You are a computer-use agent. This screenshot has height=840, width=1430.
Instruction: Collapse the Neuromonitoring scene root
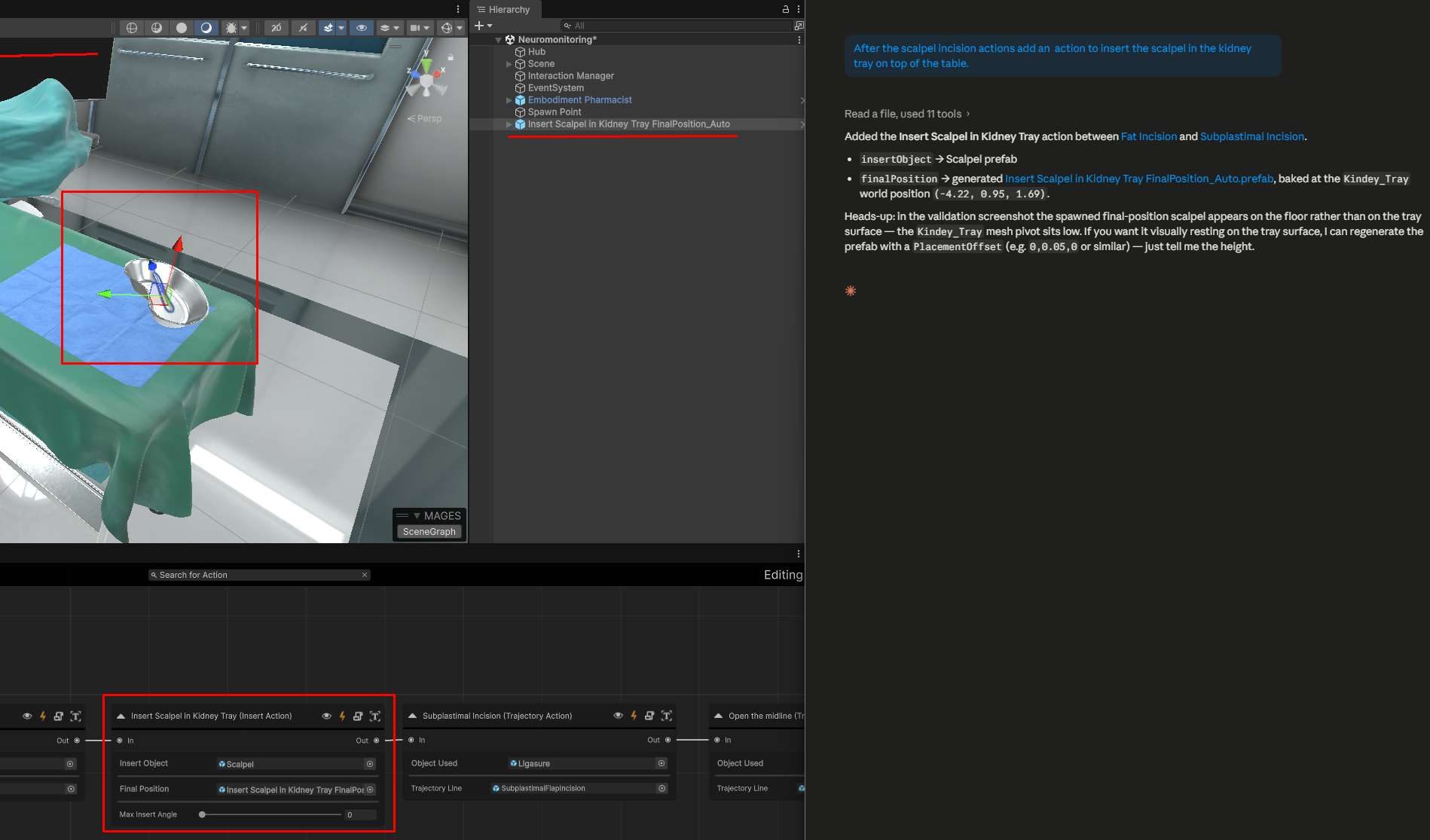pos(498,40)
